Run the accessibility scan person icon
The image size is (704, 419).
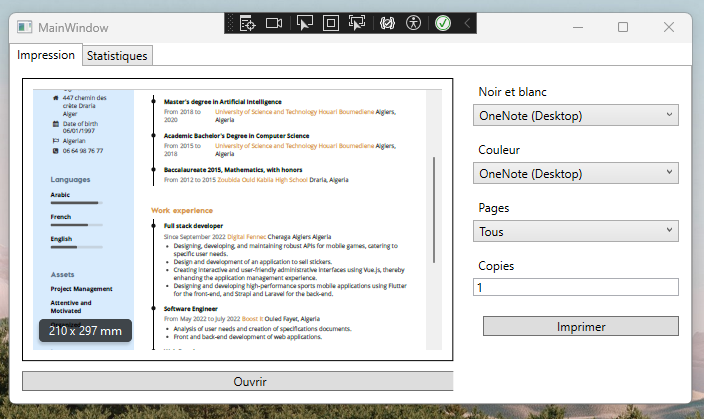pyautogui.click(x=414, y=23)
